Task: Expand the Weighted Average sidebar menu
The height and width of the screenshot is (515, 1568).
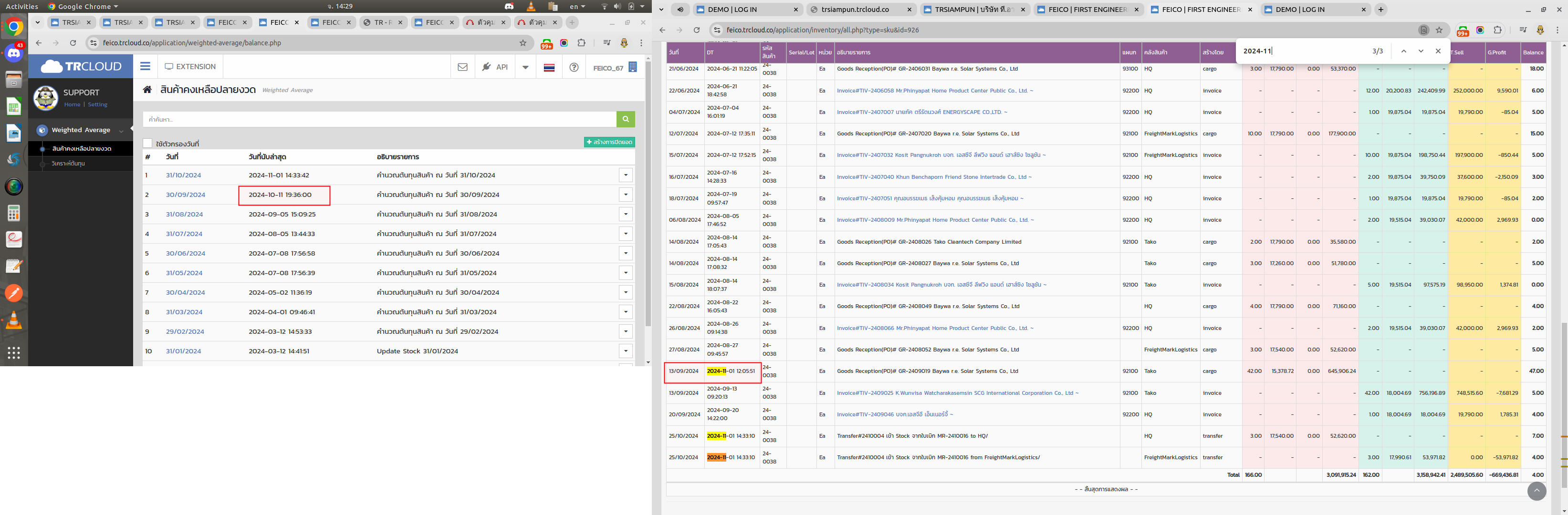Action: point(81,130)
